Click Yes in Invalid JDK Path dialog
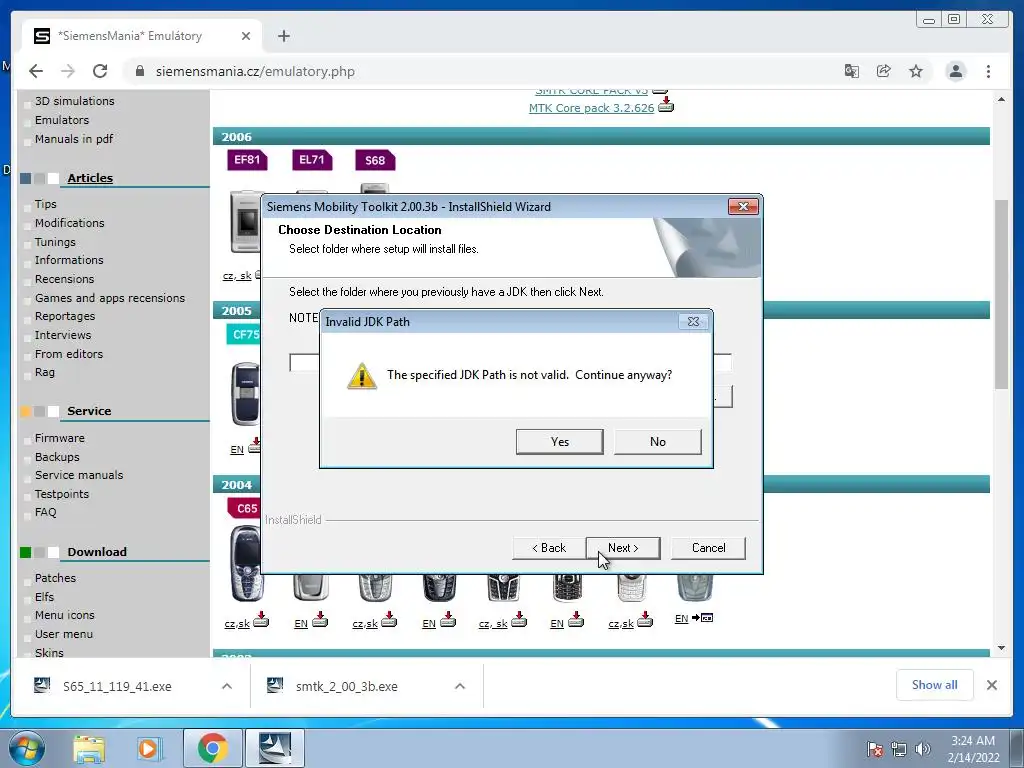 coord(560,441)
